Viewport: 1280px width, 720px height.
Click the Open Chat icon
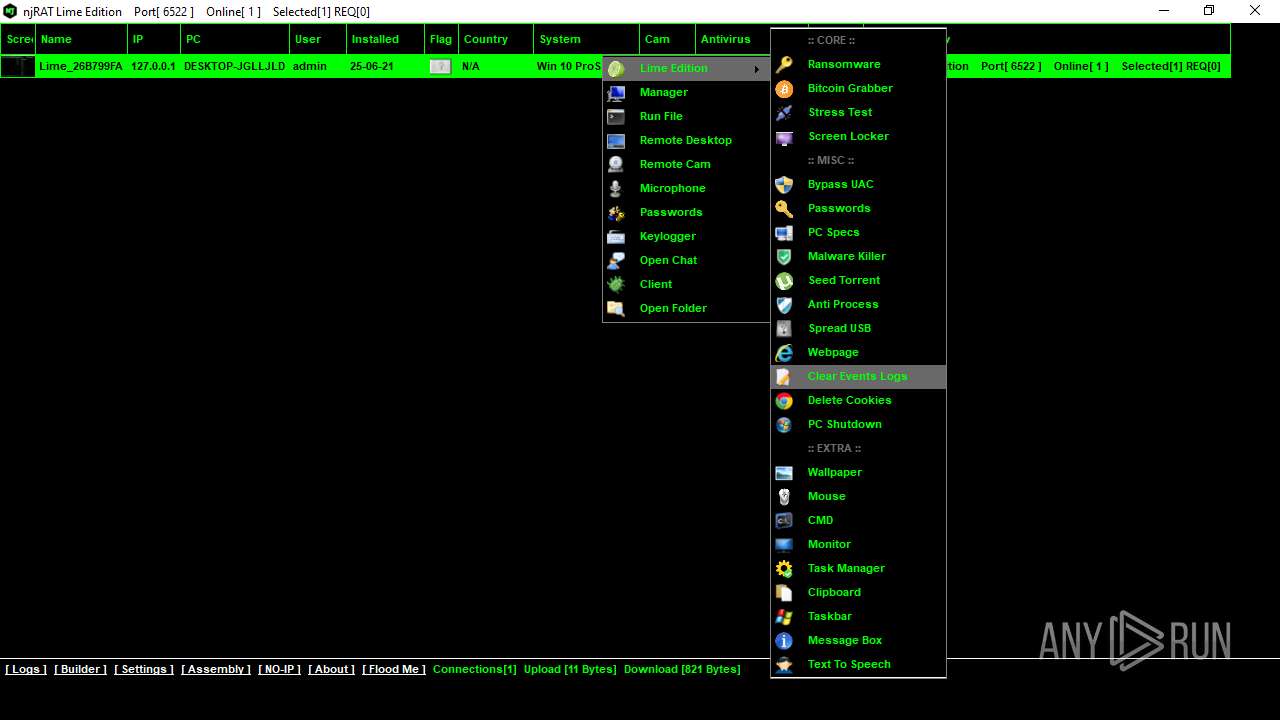coord(616,261)
